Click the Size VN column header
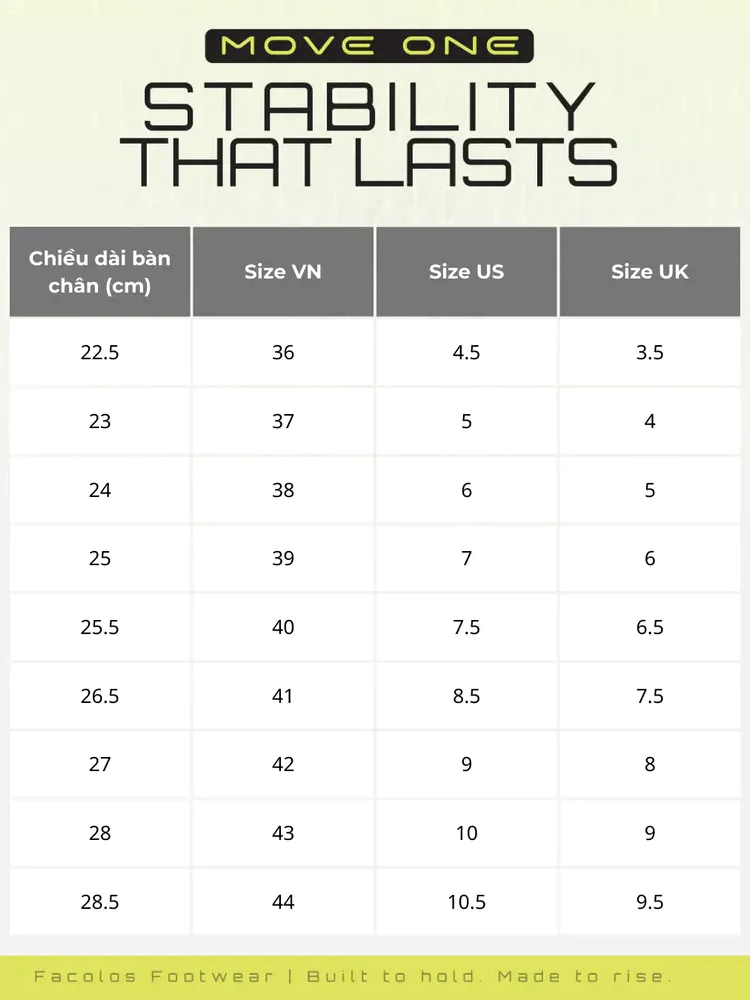The width and height of the screenshot is (750, 1000). pos(283,272)
